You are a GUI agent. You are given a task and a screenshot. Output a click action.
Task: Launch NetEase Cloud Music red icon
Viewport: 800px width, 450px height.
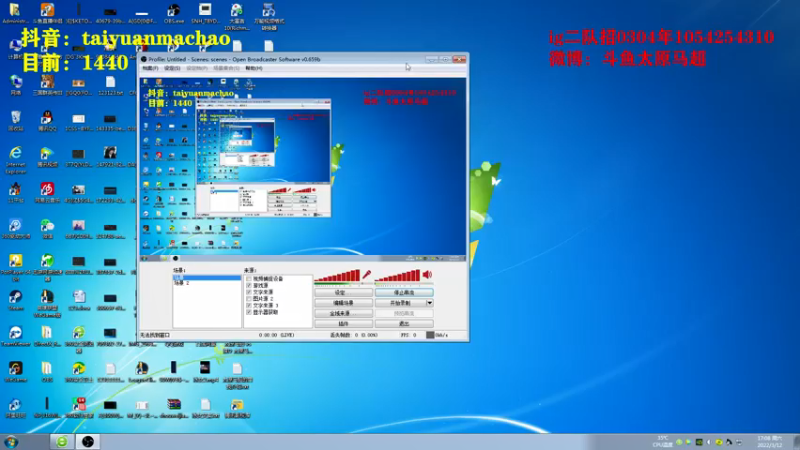tap(47, 193)
